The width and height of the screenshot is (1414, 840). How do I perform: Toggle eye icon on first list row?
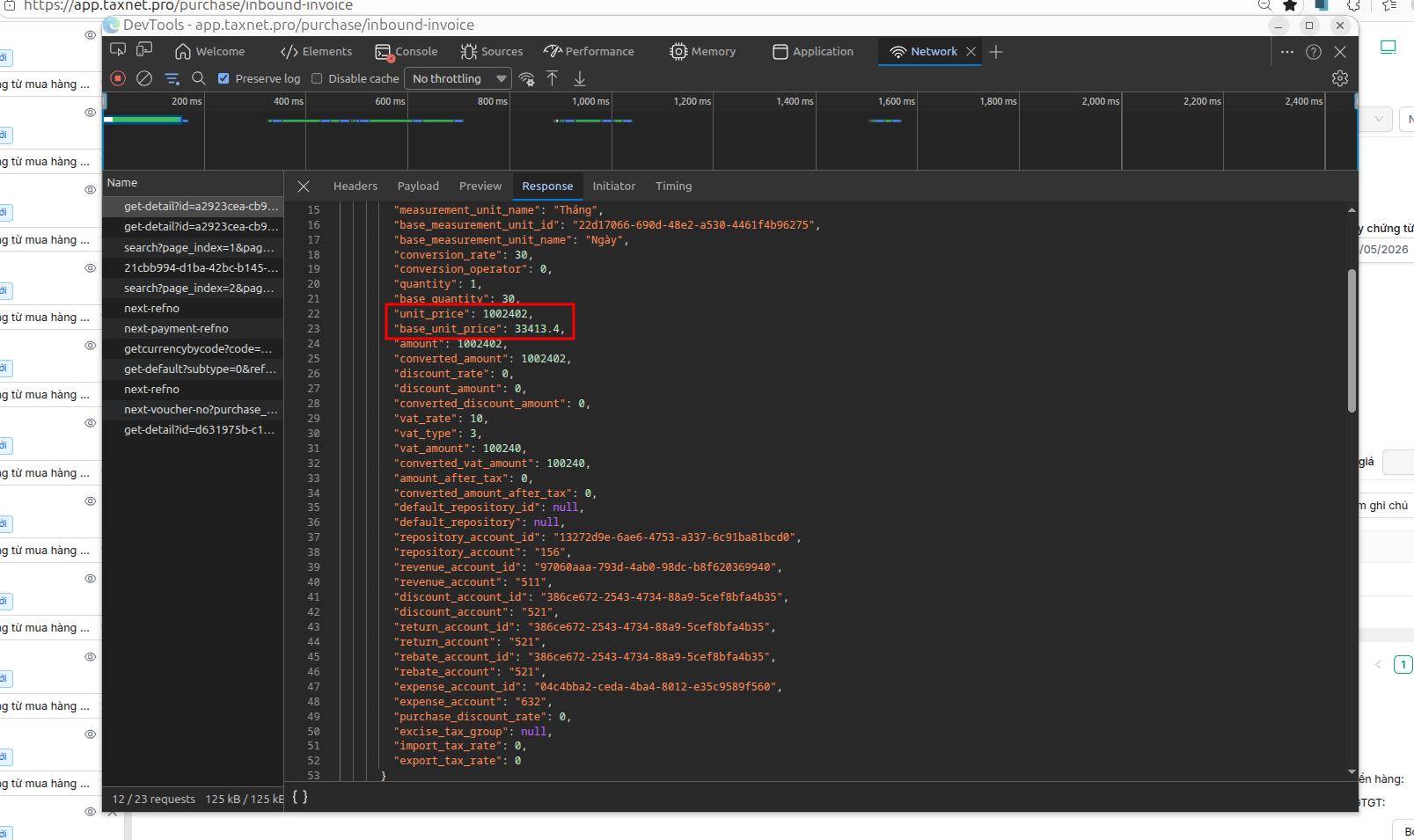[x=90, y=35]
